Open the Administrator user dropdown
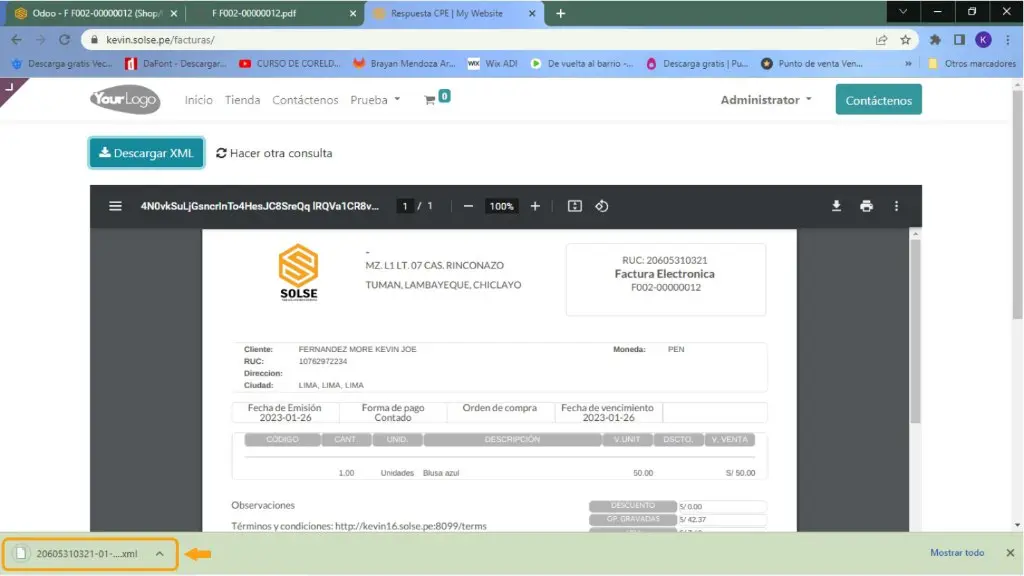The width and height of the screenshot is (1024, 576). [766, 100]
